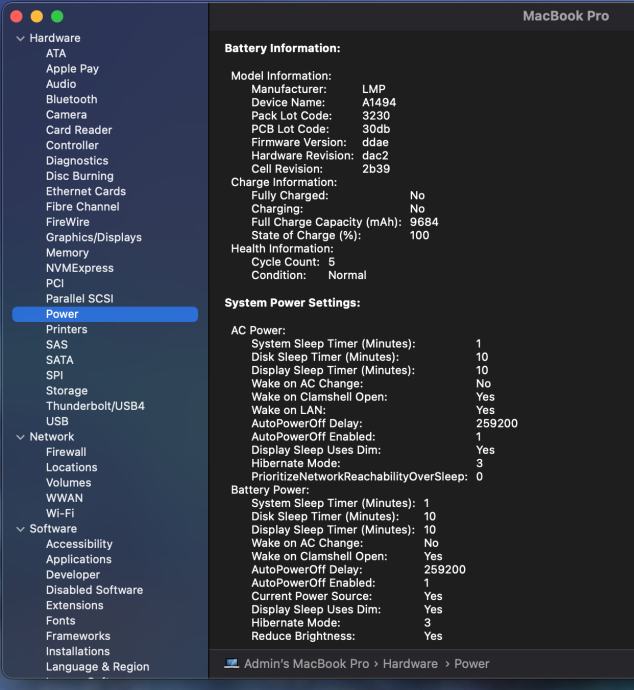Collapse the Software section chevron
The width and height of the screenshot is (634, 690).
(20, 529)
